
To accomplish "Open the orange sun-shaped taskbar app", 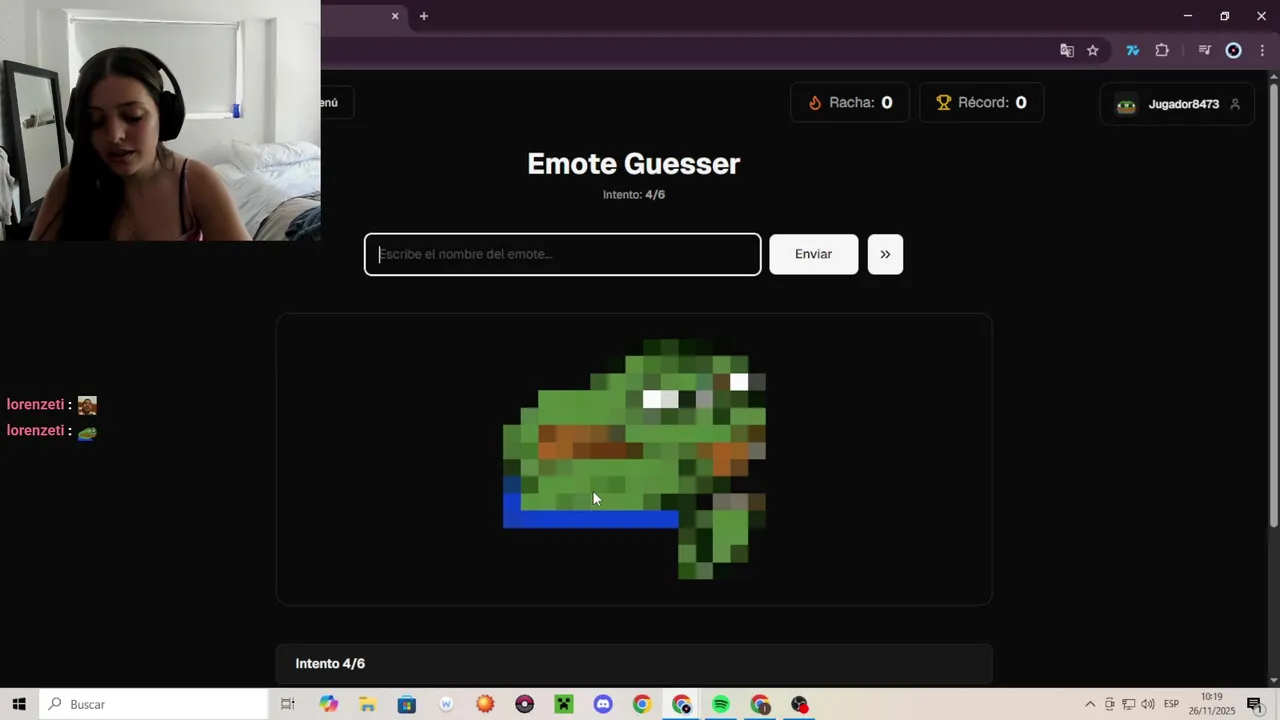I will click(485, 704).
